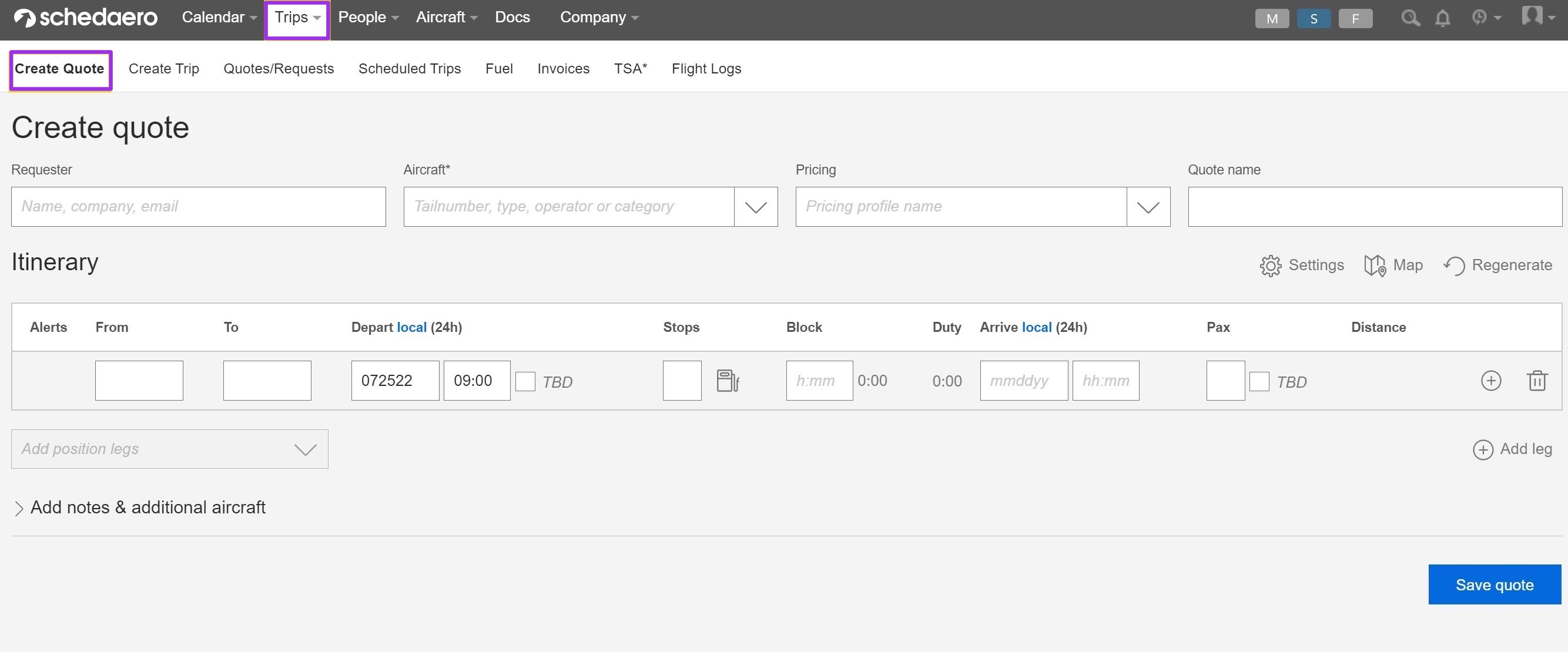Open the user profile avatar menu
The width and height of the screenshot is (1568, 652).
click(1537, 16)
